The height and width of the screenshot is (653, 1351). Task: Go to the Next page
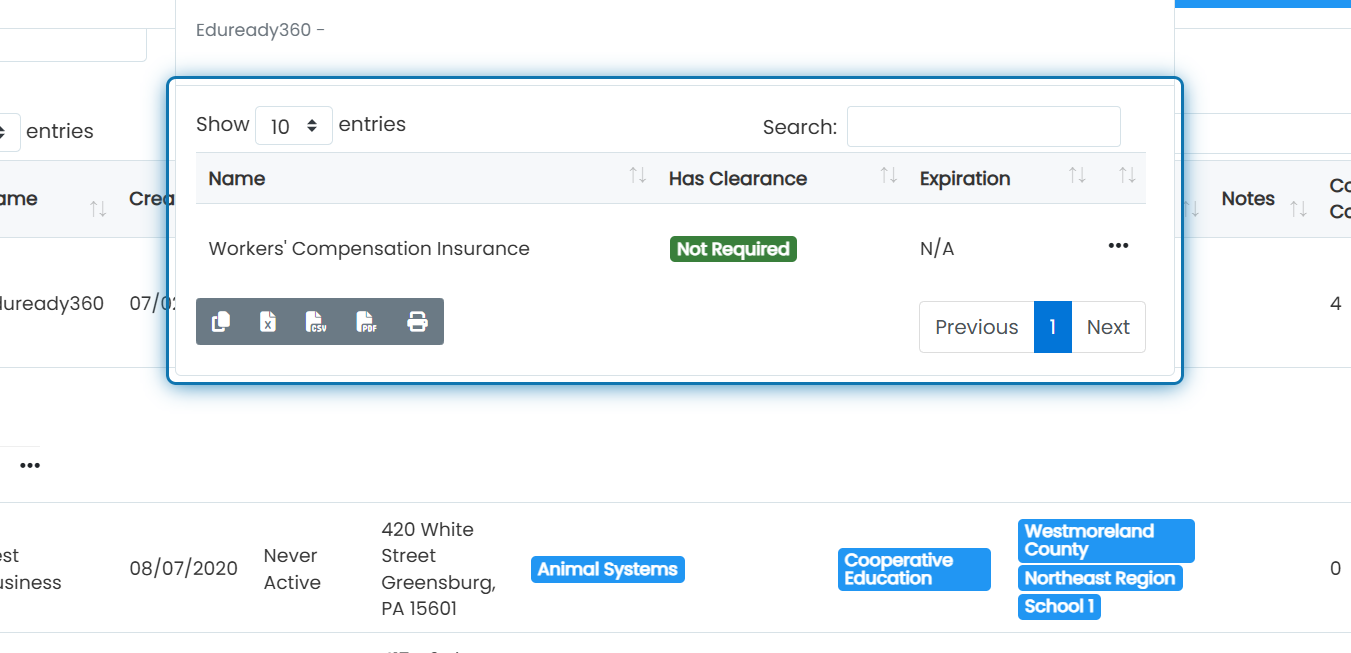pos(1108,327)
